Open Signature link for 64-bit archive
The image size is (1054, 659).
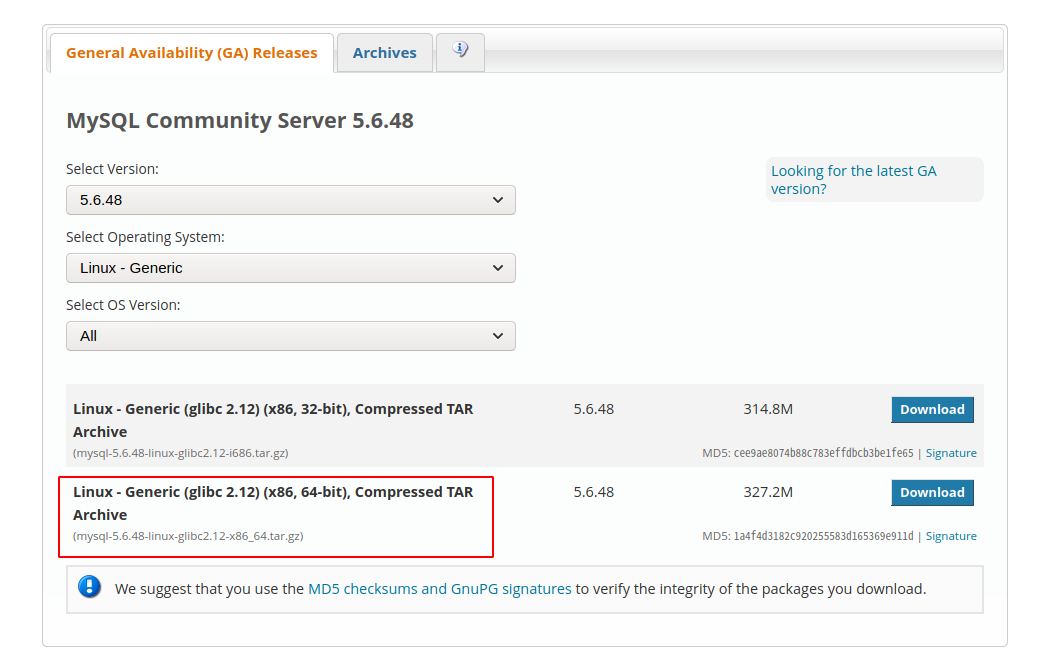(x=951, y=536)
